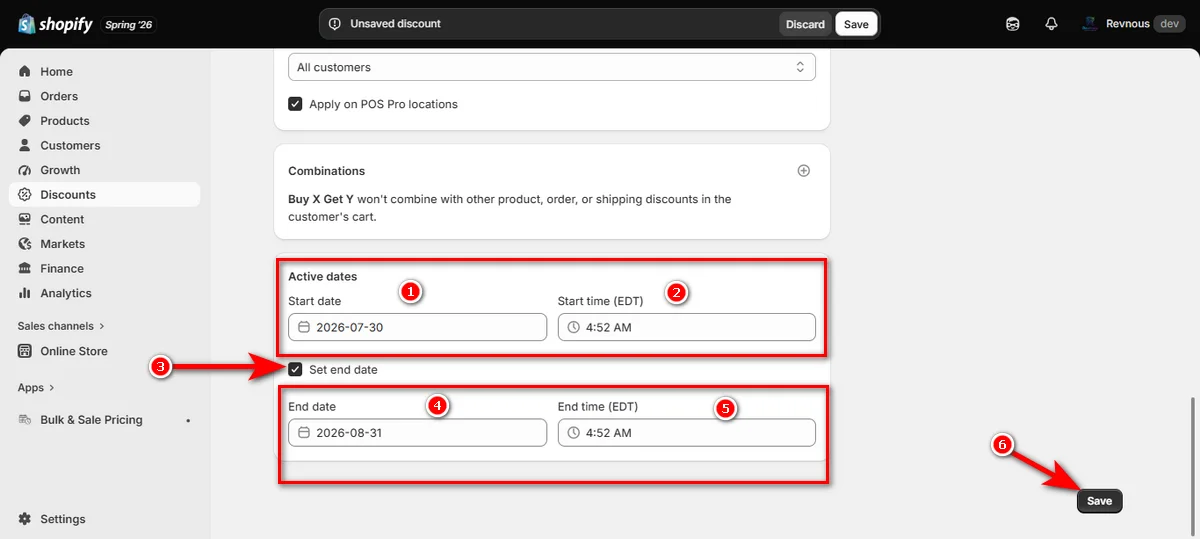Click the End date calendar icon

point(304,433)
